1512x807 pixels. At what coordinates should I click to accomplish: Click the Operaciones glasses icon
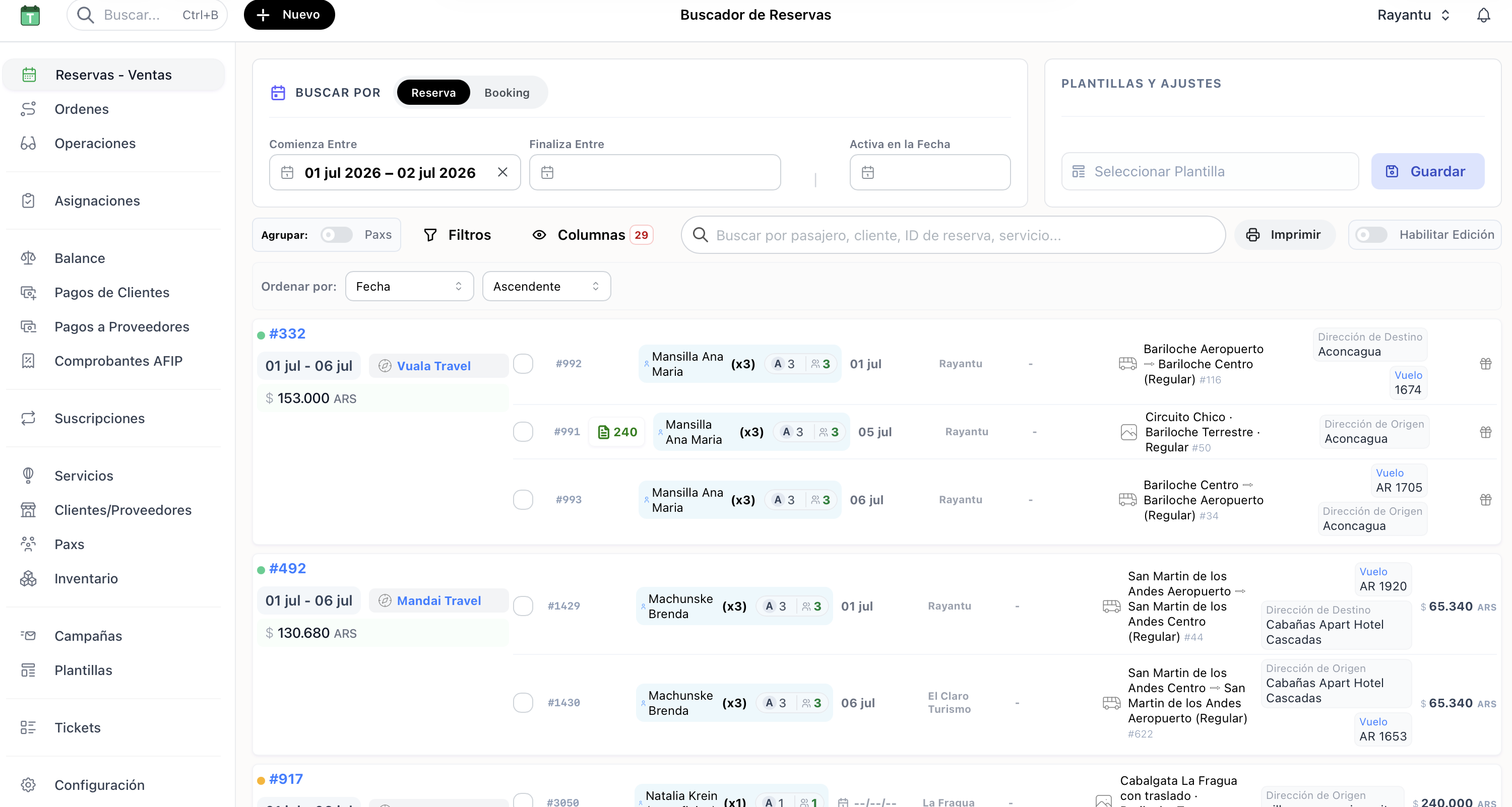coord(28,143)
